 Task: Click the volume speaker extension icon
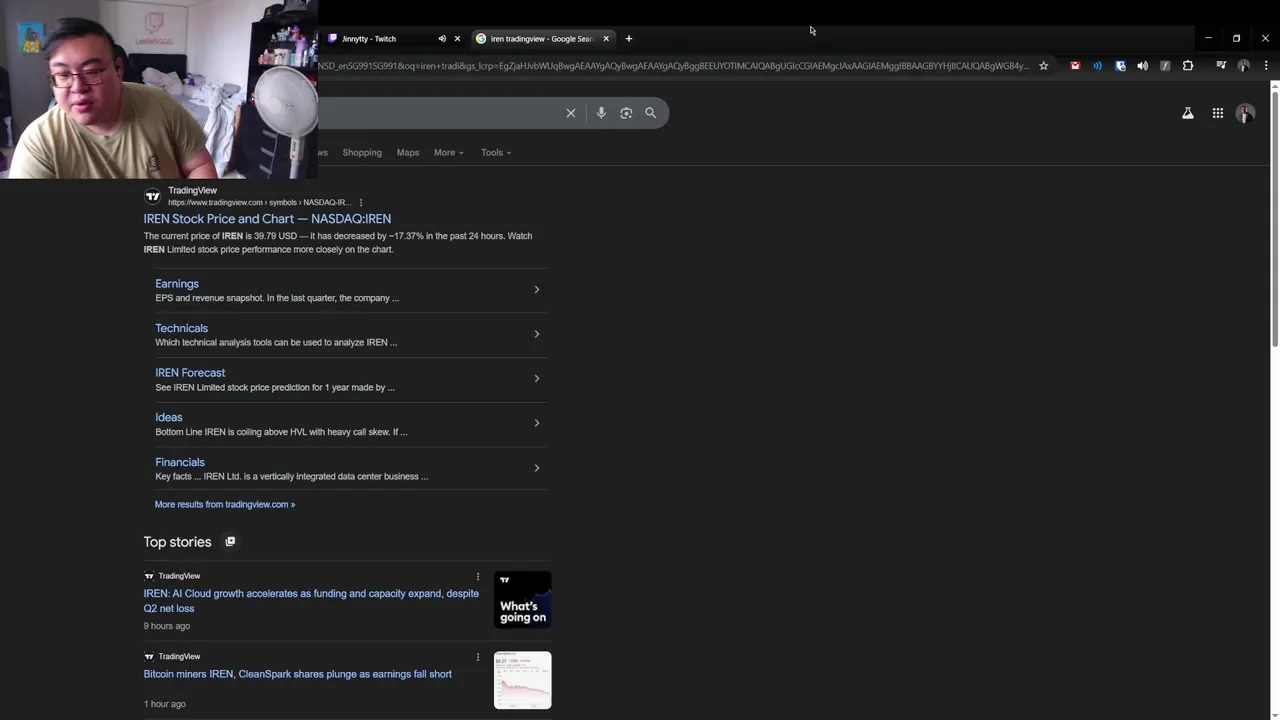1142,66
